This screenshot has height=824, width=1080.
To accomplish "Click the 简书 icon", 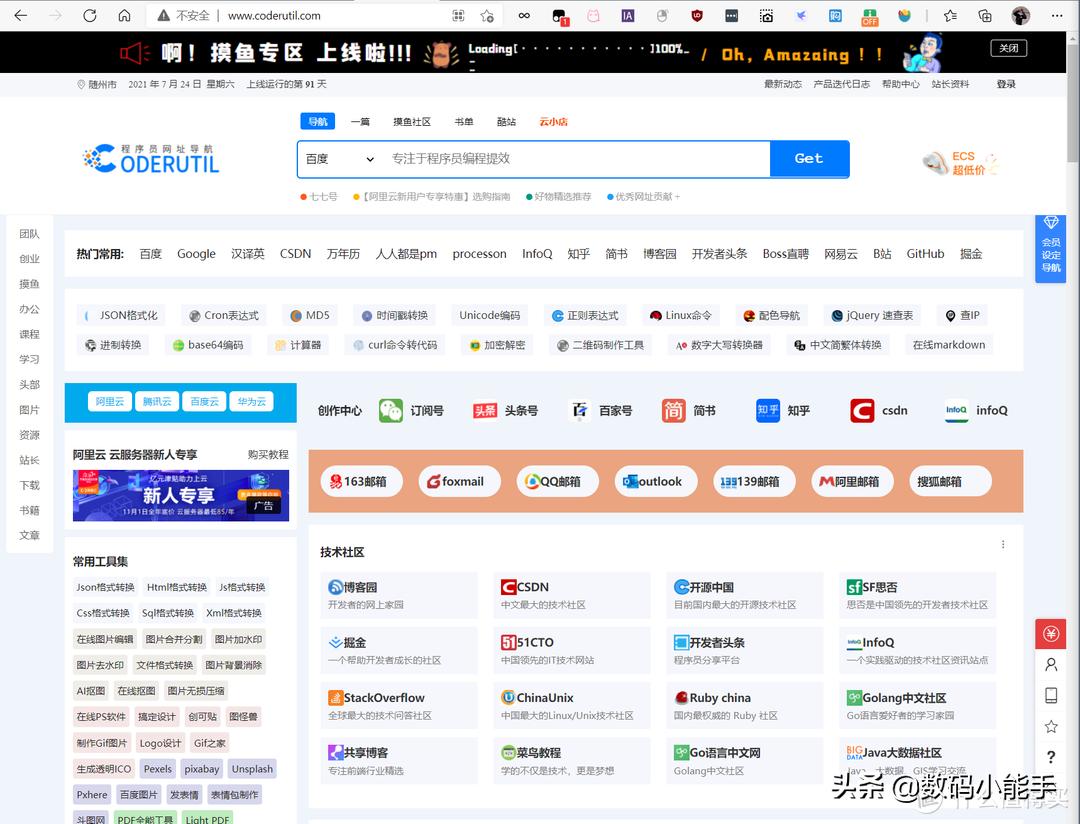I will coord(690,410).
